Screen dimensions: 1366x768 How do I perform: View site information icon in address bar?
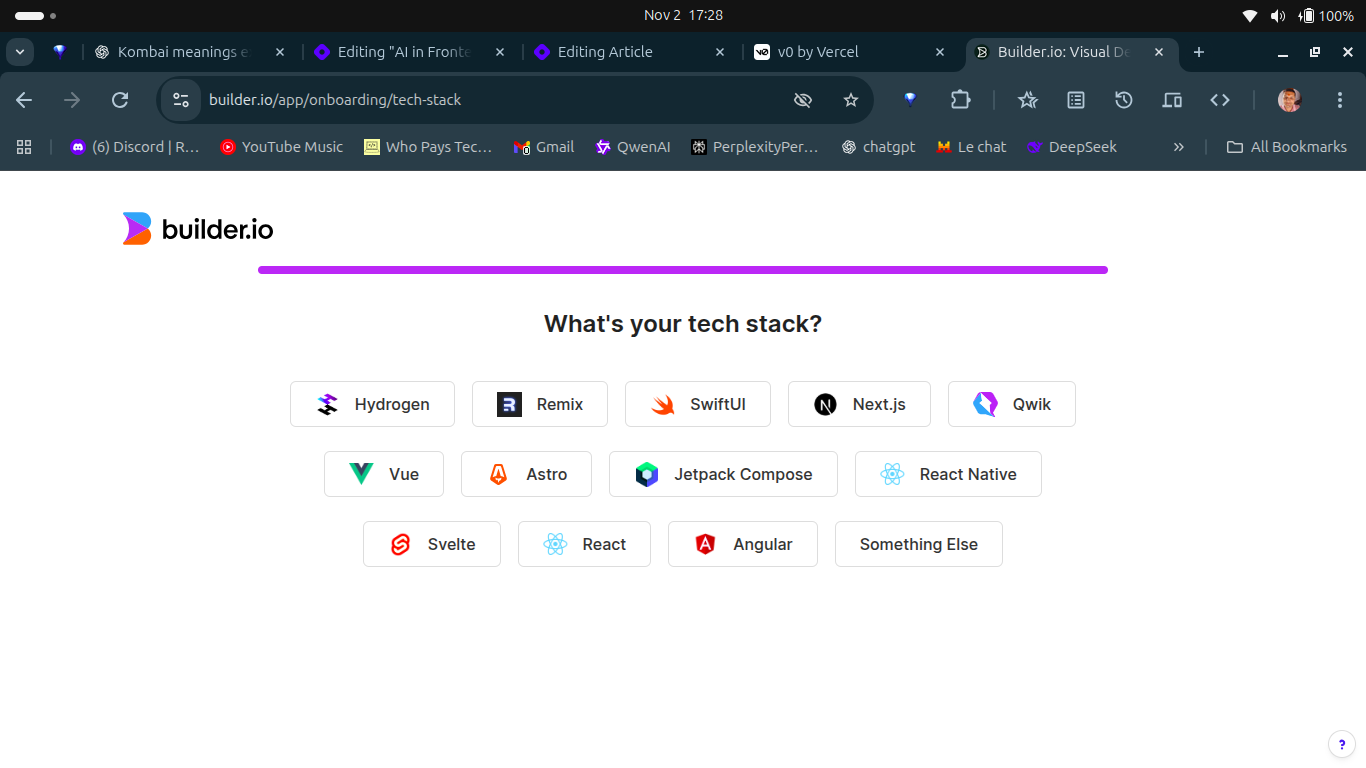(x=181, y=100)
